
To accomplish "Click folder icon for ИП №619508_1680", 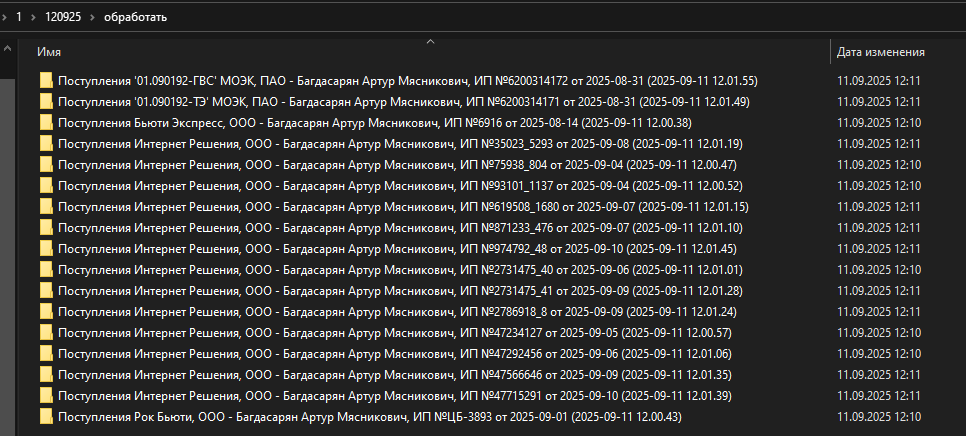I will point(46,207).
